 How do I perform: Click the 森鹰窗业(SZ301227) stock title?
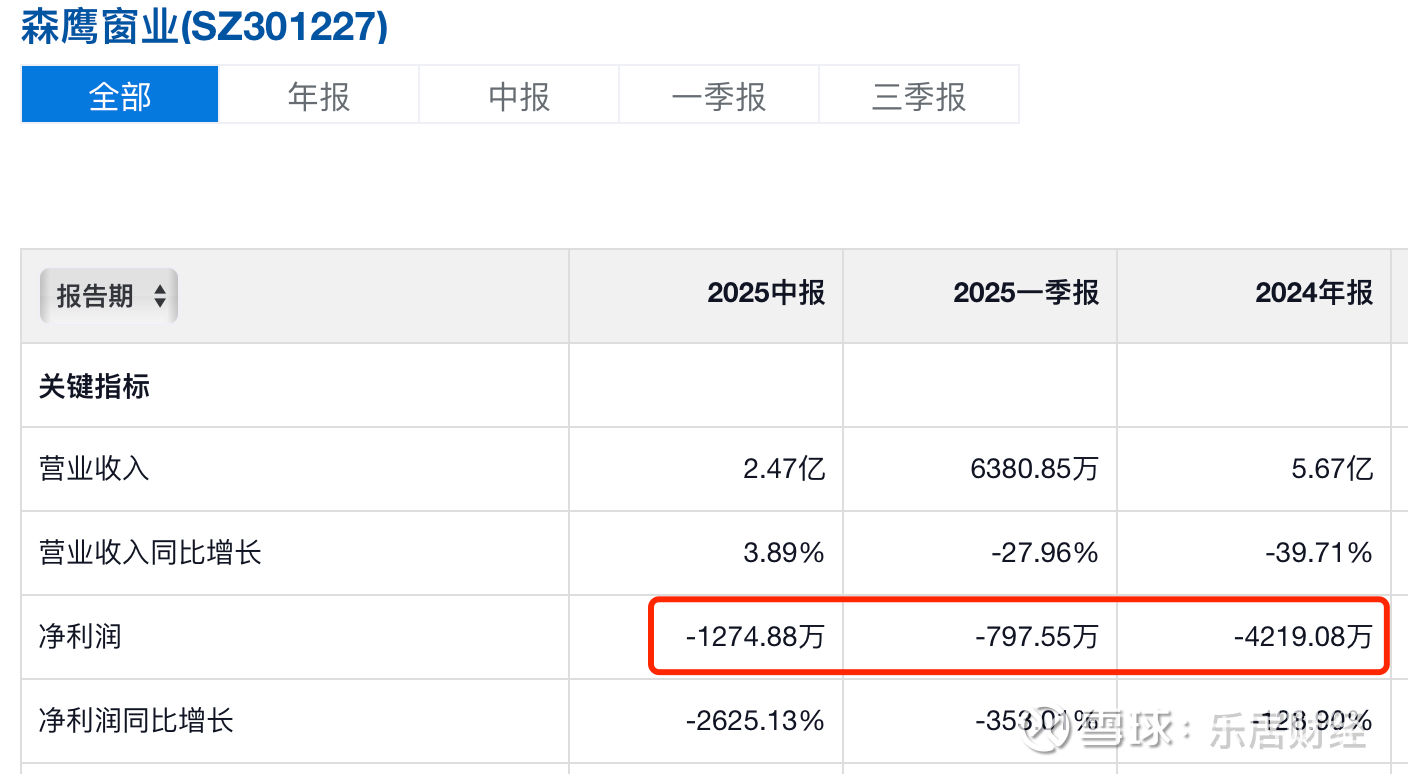[x=205, y=27]
